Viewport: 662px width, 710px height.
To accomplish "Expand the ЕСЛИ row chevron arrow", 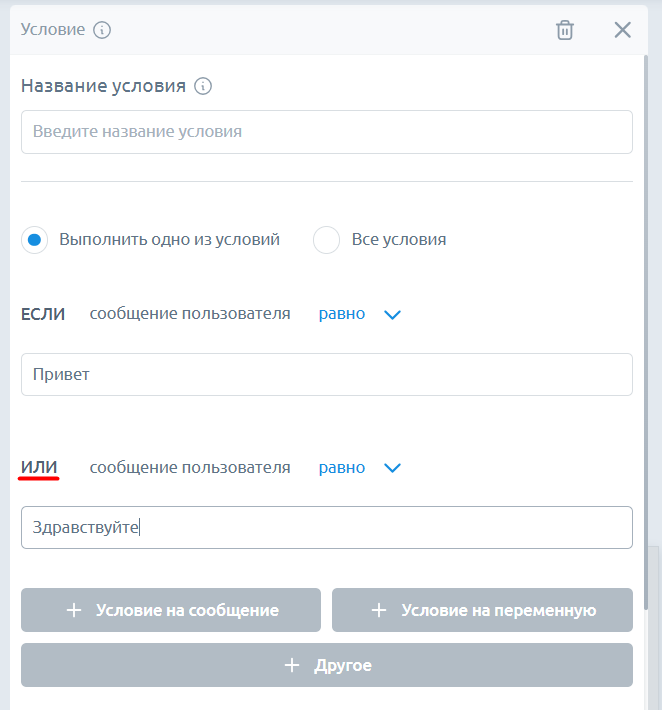I will [393, 314].
